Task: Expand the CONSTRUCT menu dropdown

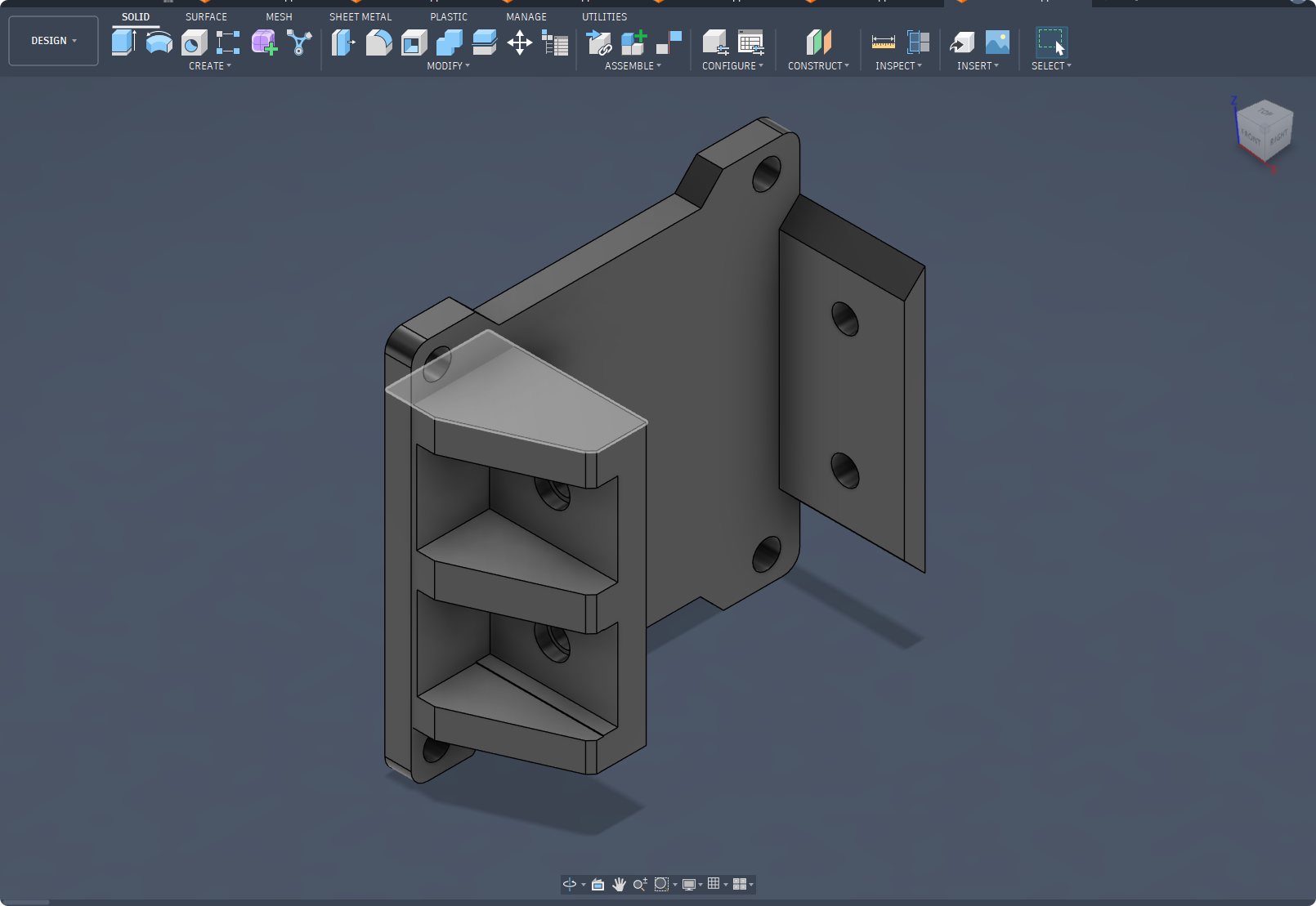Action: pos(818,66)
